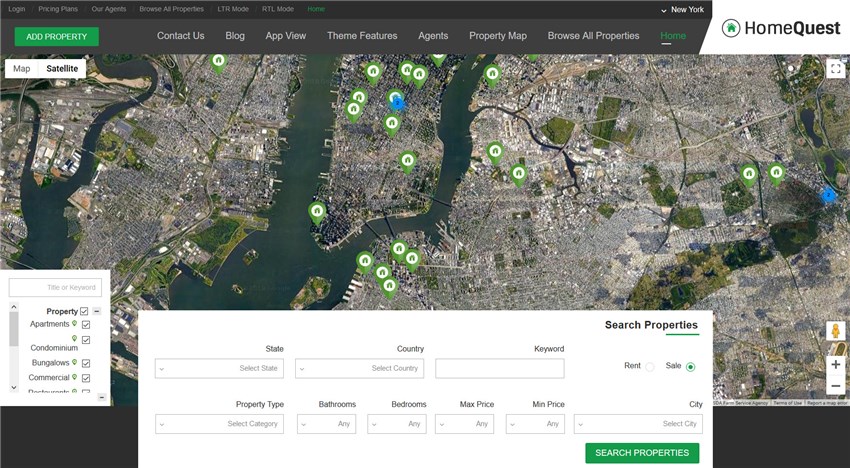850x468 pixels.
Task: Uncheck the Bungalows checkbox
Action: point(86,363)
